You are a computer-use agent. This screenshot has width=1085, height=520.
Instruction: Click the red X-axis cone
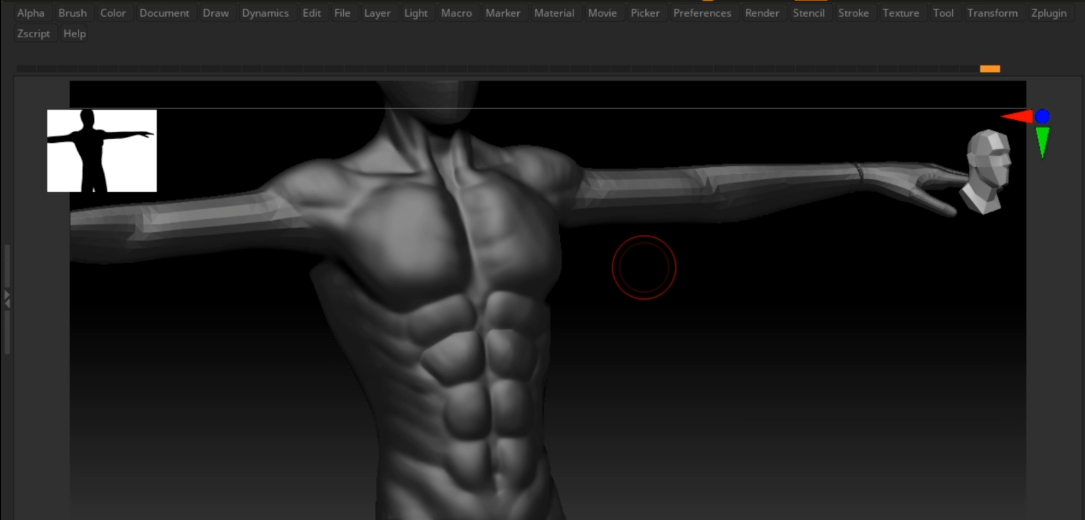(1017, 117)
